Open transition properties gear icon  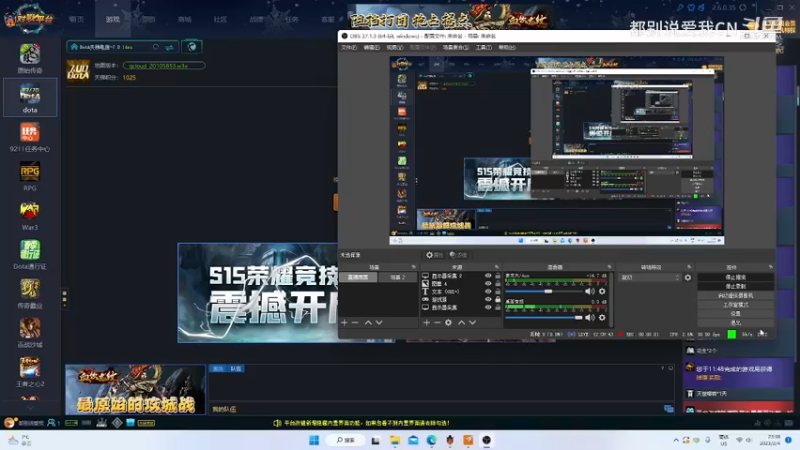tap(688, 278)
